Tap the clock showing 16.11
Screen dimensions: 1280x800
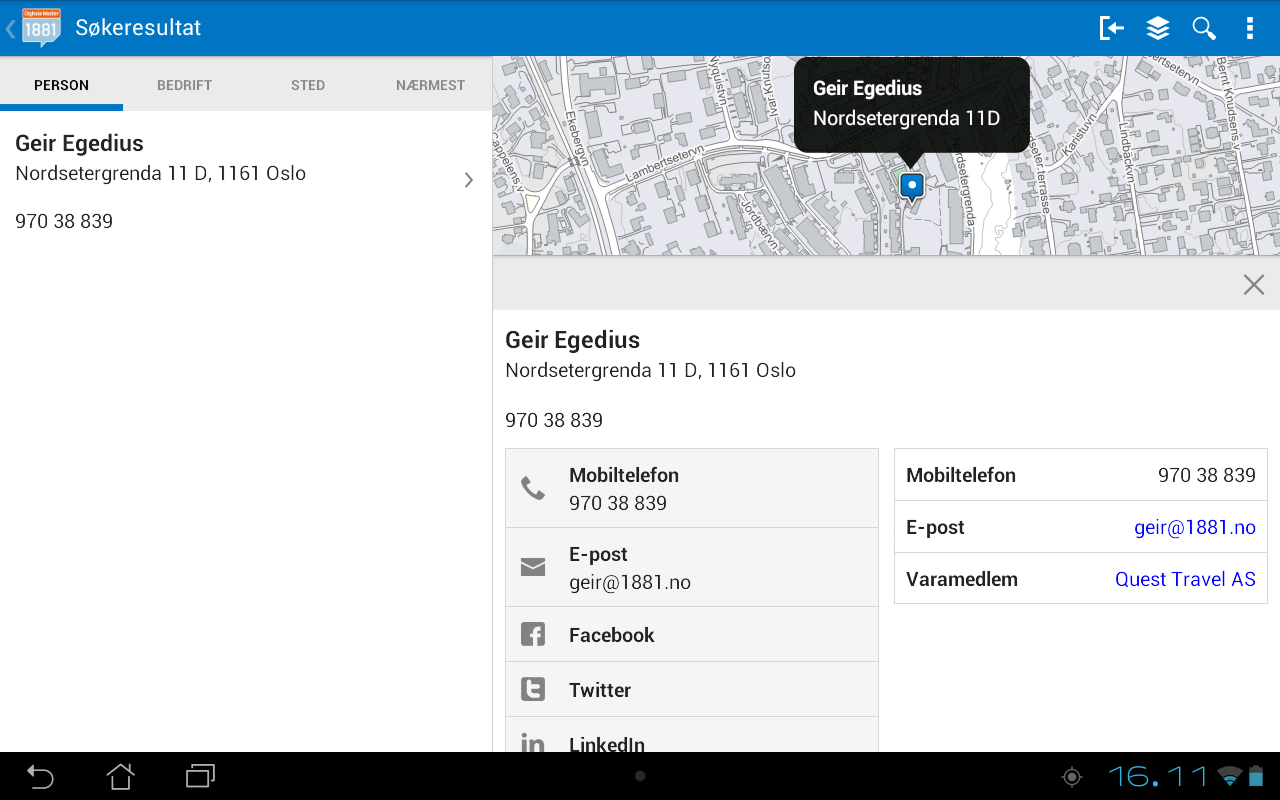pos(1158,776)
